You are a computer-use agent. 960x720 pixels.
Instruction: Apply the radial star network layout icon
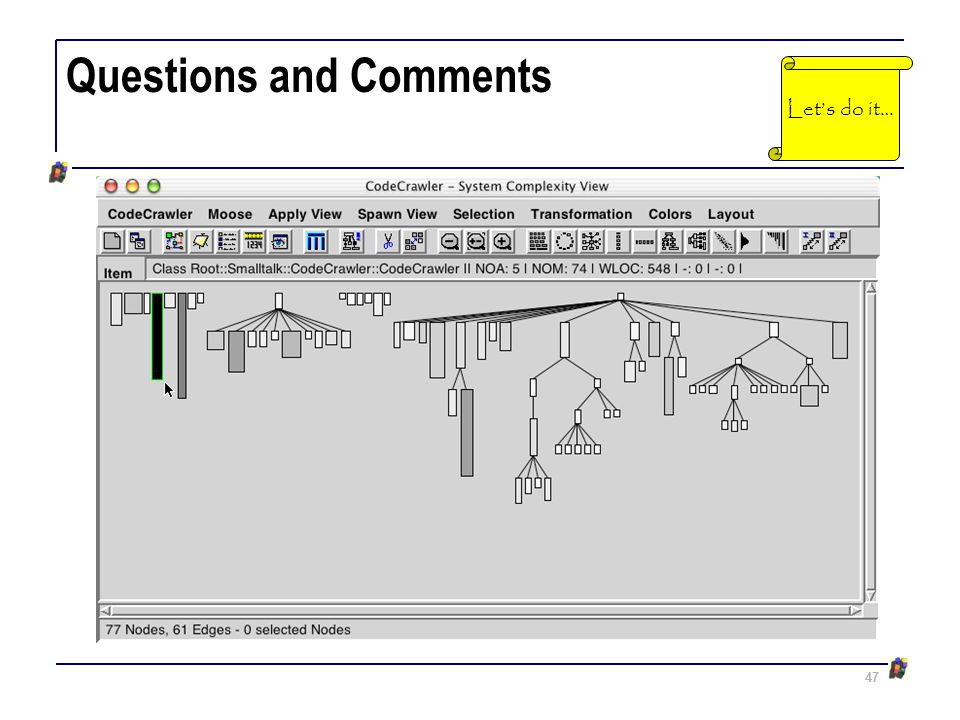pos(591,241)
